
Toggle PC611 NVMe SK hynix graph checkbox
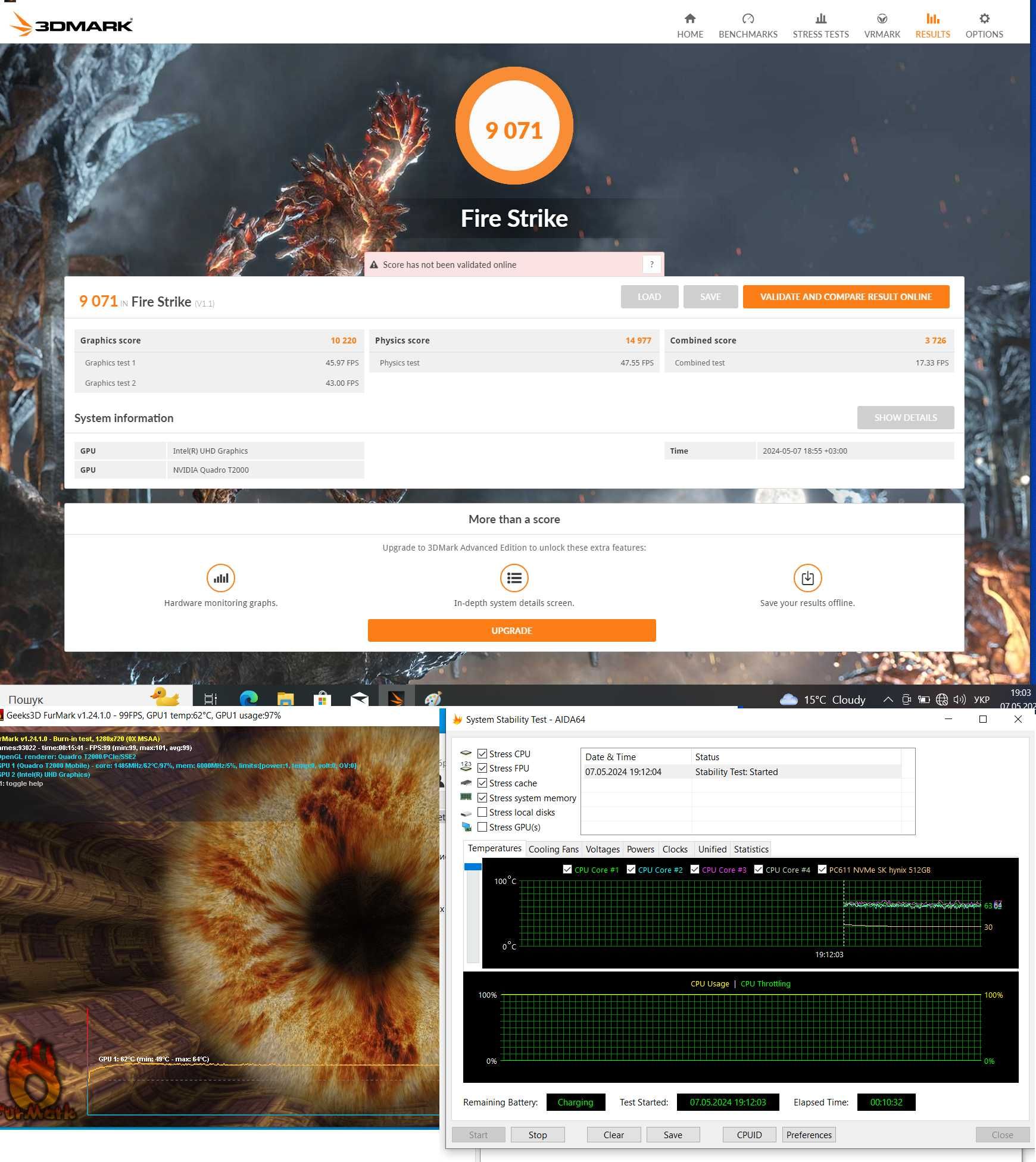822,869
